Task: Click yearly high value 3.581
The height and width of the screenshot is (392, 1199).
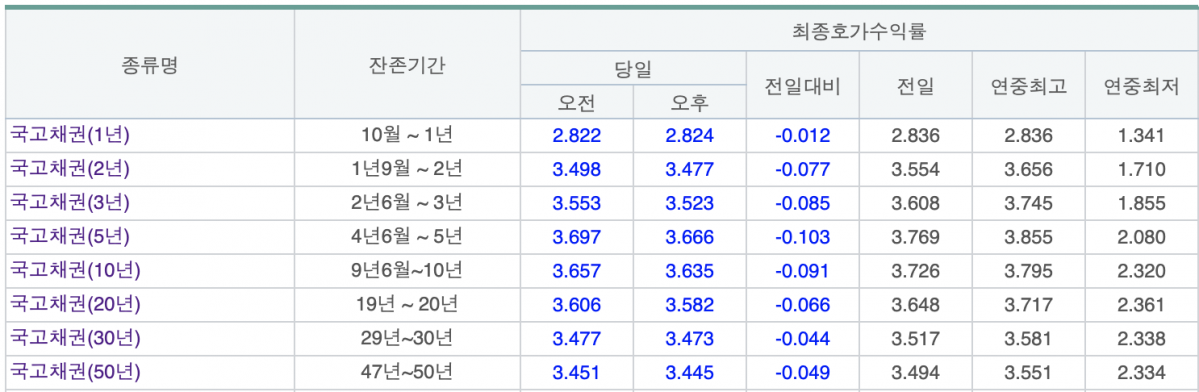Action: coord(1028,339)
